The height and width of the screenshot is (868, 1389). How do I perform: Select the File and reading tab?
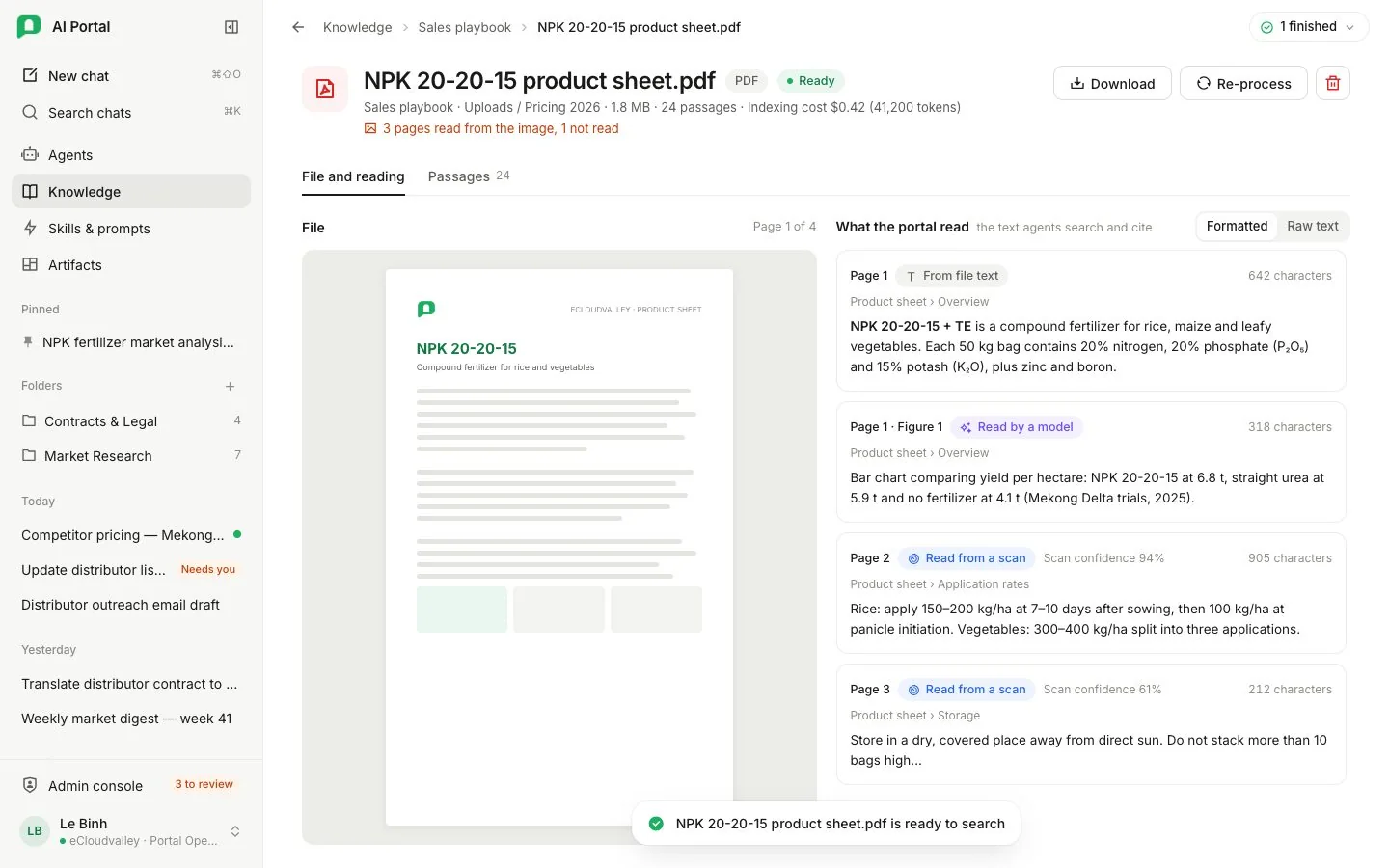click(353, 176)
